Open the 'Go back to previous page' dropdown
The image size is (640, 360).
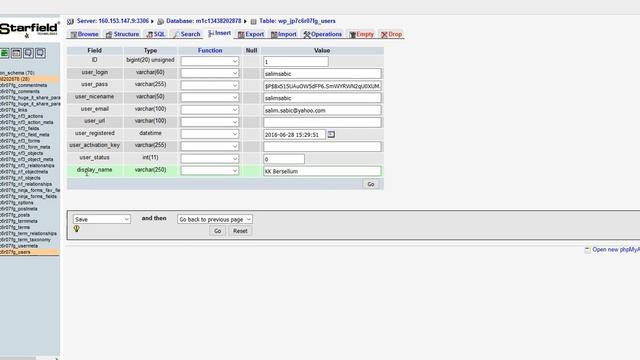tap(215, 219)
